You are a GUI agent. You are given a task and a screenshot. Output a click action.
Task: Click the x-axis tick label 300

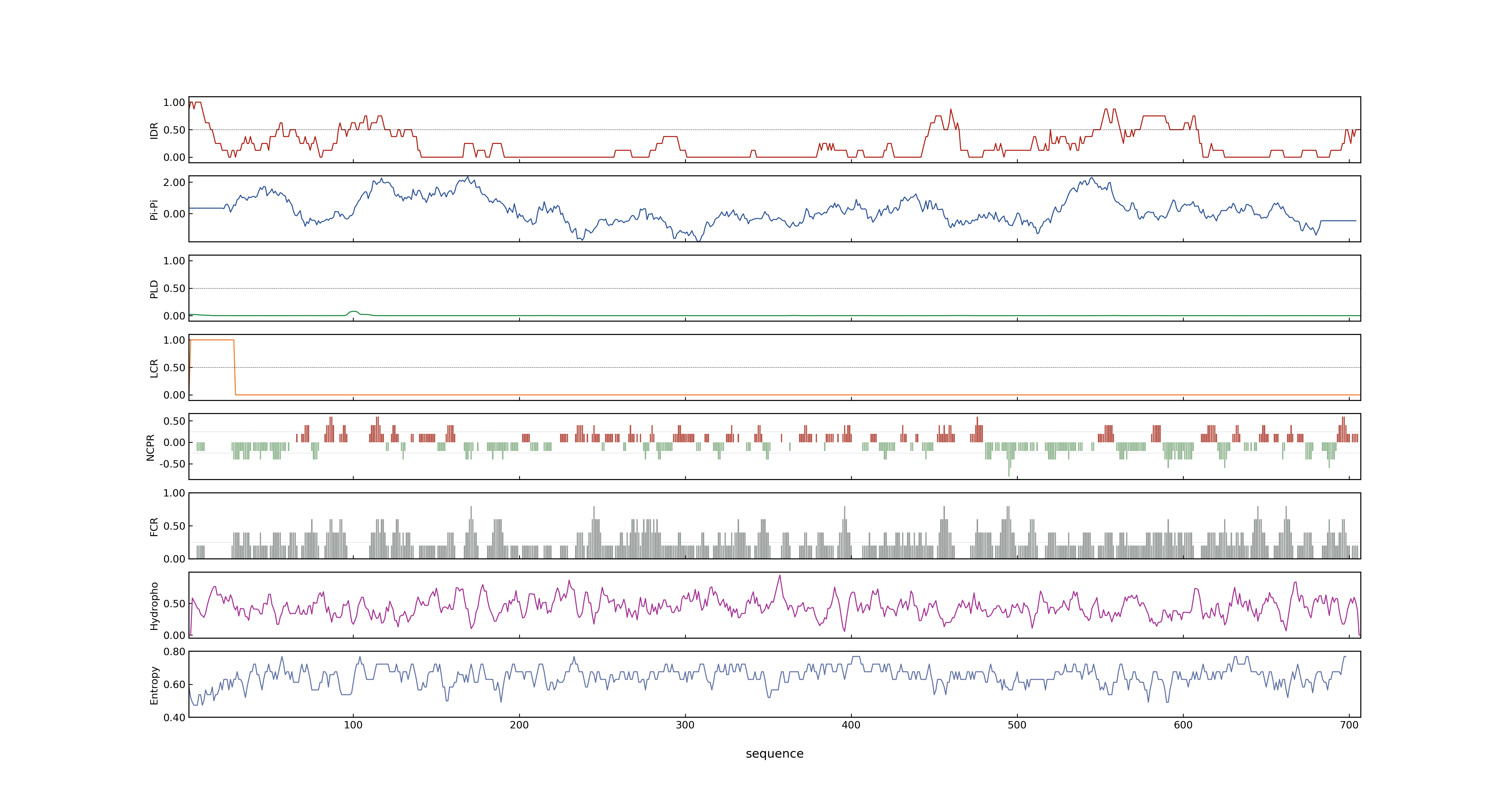(x=685, y=725)
